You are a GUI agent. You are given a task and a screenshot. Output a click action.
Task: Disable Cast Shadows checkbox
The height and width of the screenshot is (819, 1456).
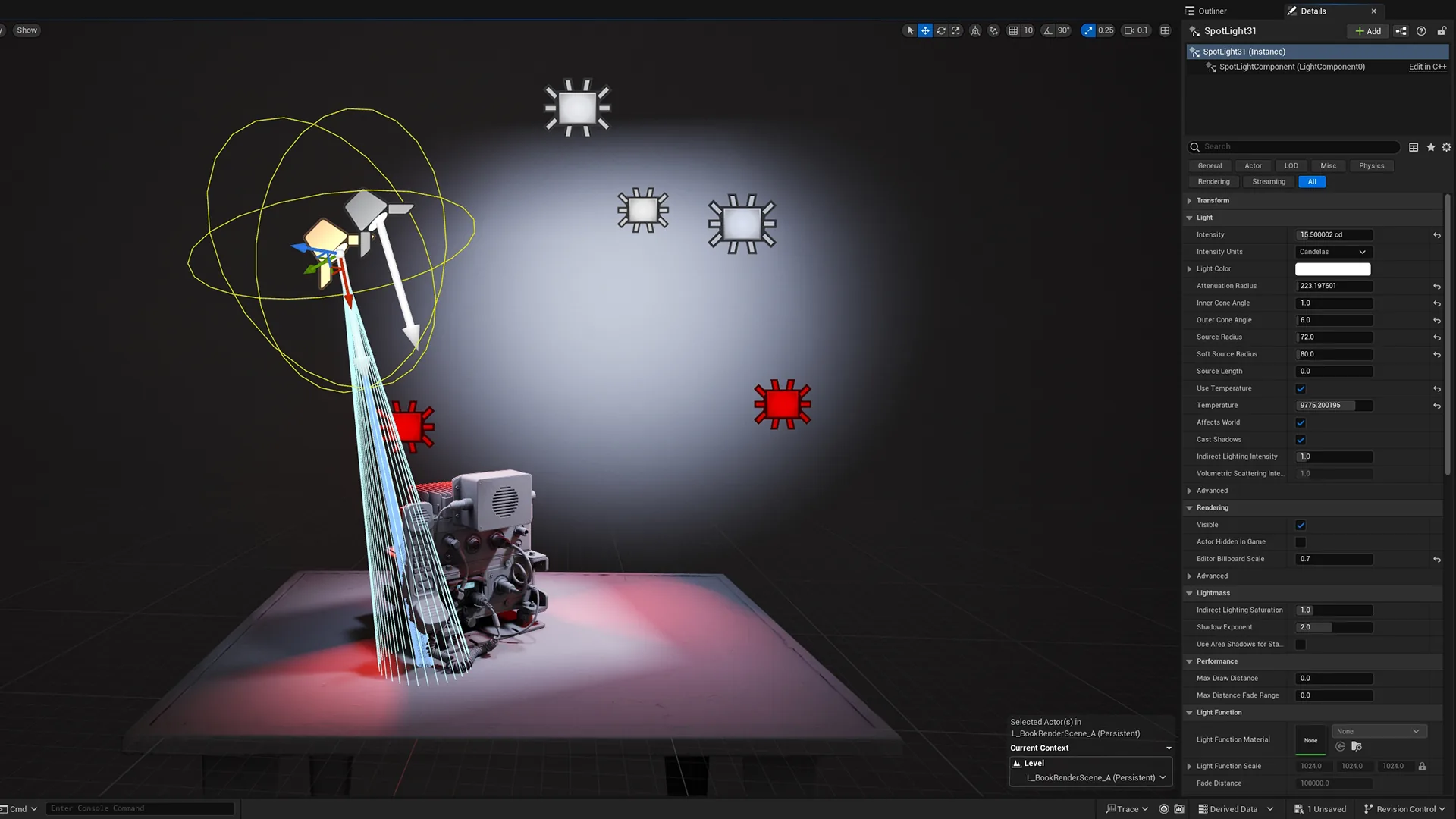pyautogui.click(x=1301, y=440)
